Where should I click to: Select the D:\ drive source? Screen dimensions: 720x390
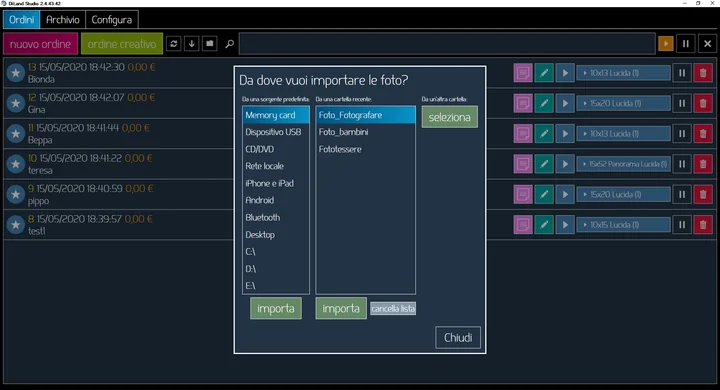click(276, 269)
